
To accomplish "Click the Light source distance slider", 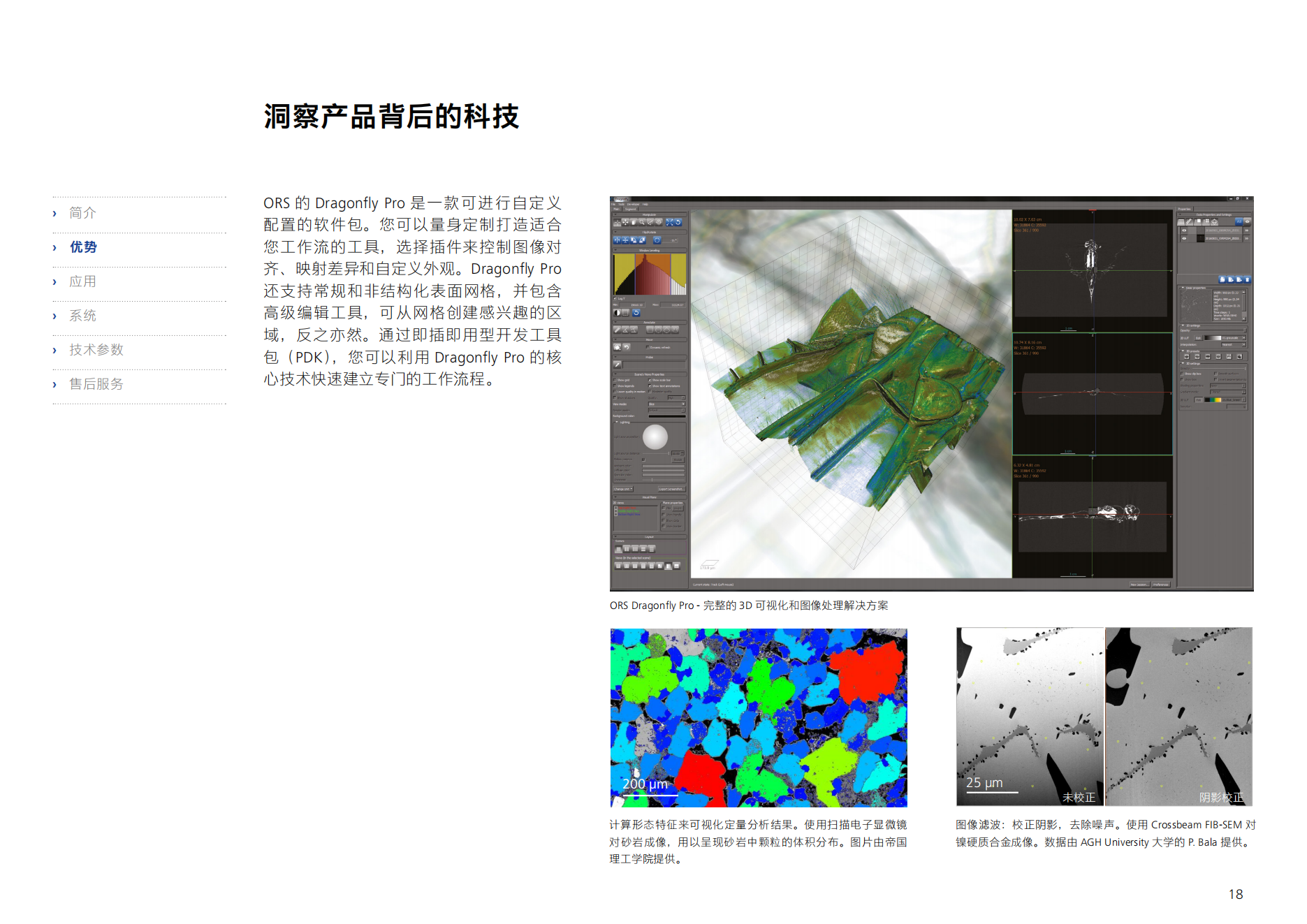I will pos(656,453).
